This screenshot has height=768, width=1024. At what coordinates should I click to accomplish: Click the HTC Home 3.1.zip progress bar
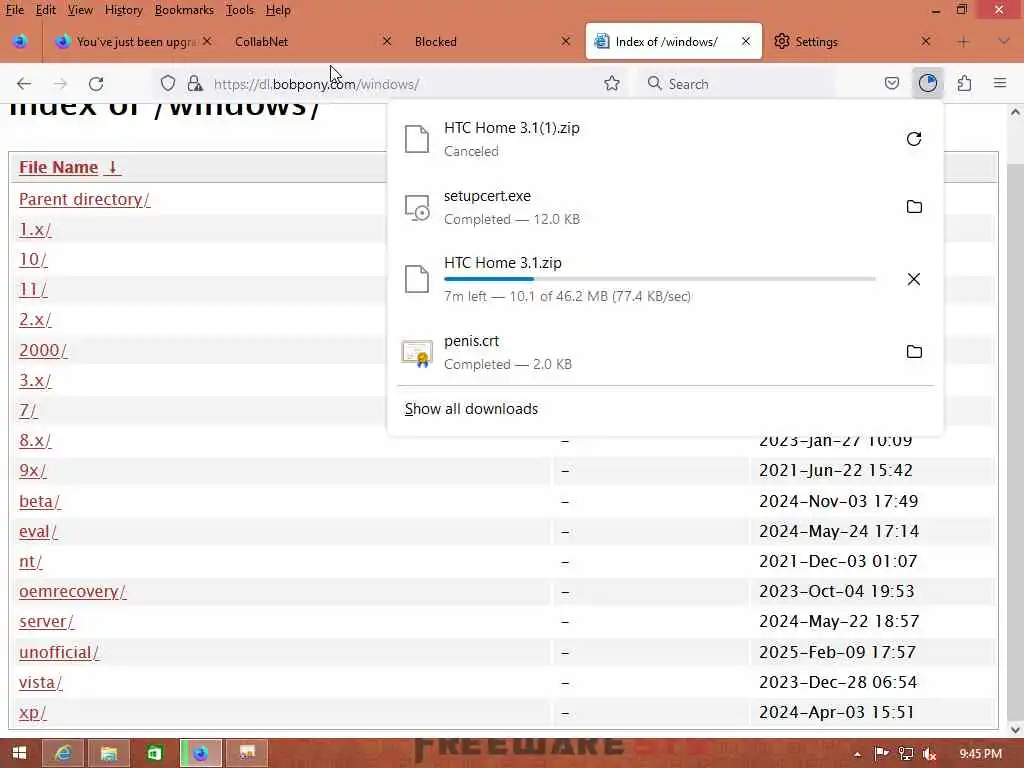(x=660, y=279)
